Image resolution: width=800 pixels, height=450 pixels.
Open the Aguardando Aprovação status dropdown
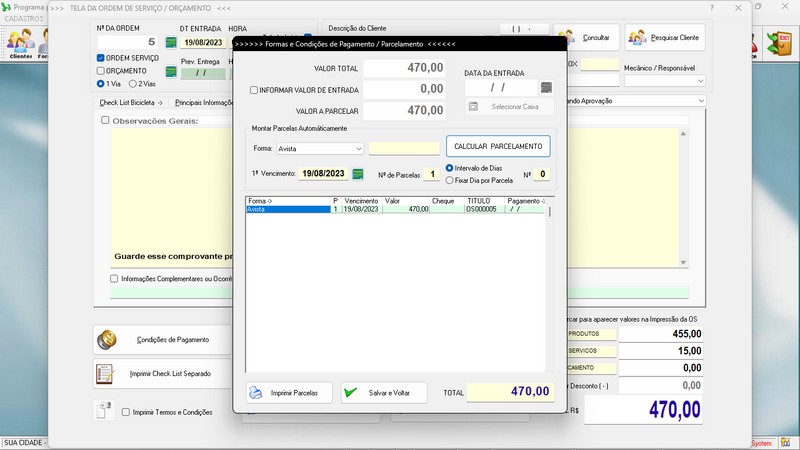point(702,101)
